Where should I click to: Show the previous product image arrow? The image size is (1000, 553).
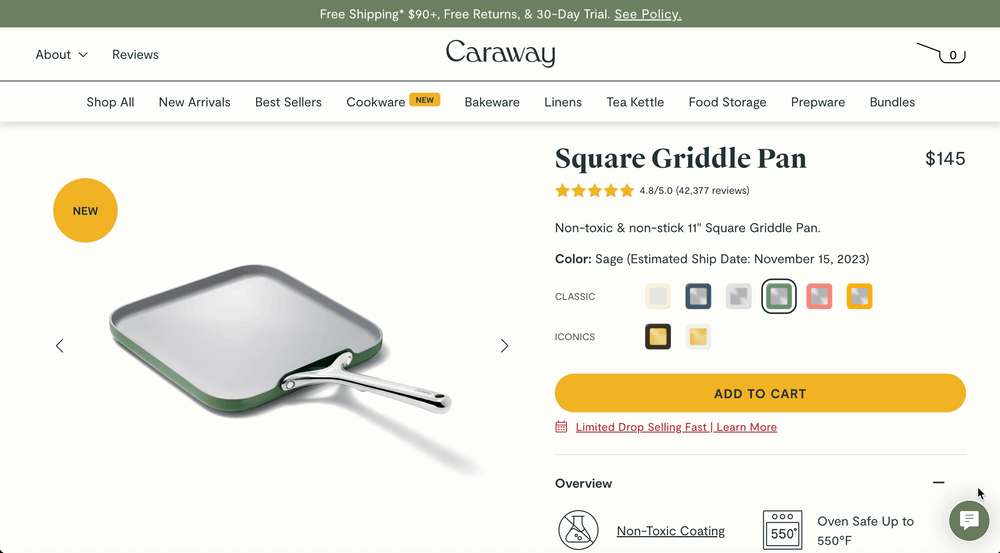pyautogui.click(x=59, y=346)
